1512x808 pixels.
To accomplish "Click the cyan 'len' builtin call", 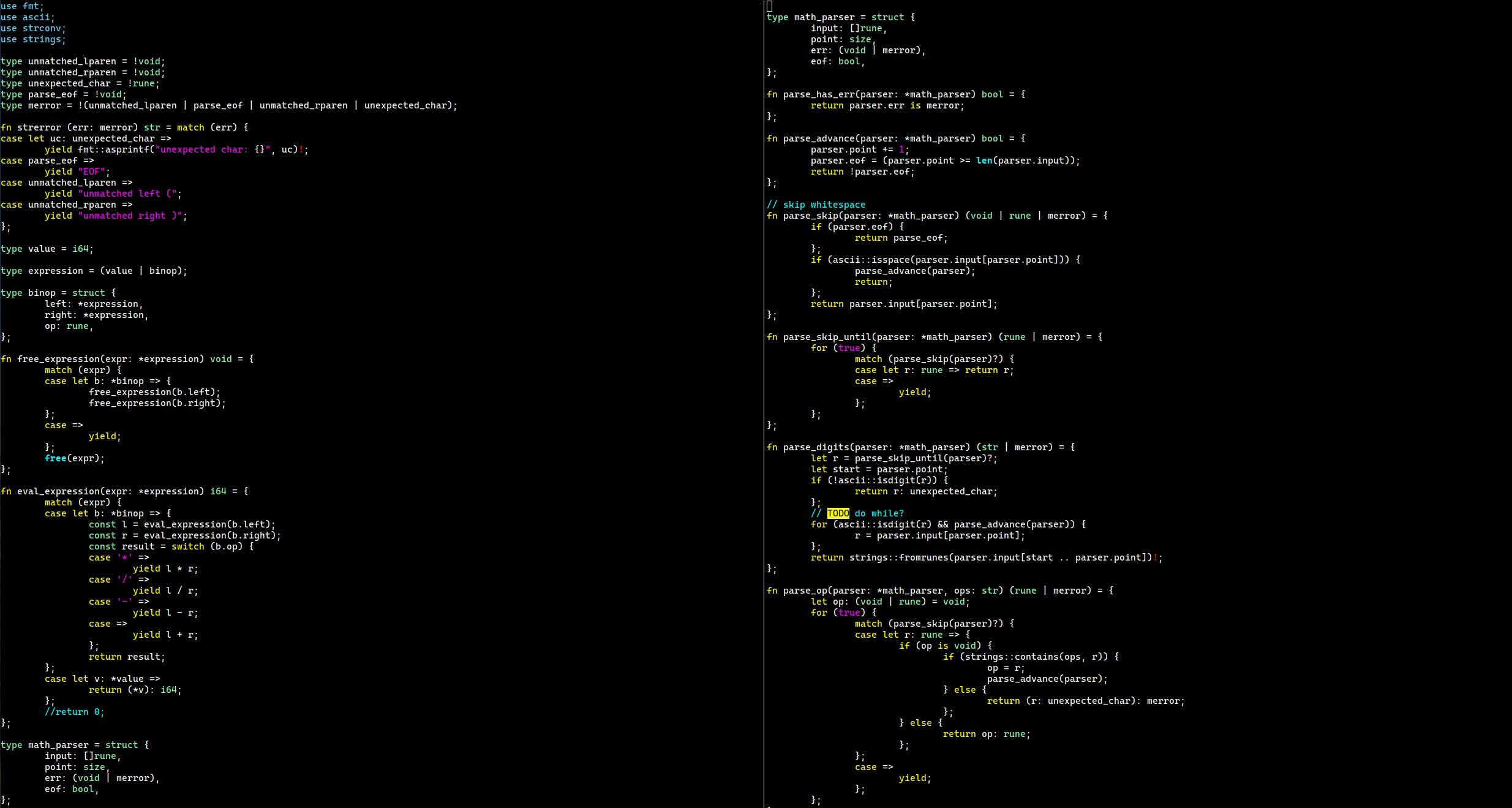I will point(984,160).
